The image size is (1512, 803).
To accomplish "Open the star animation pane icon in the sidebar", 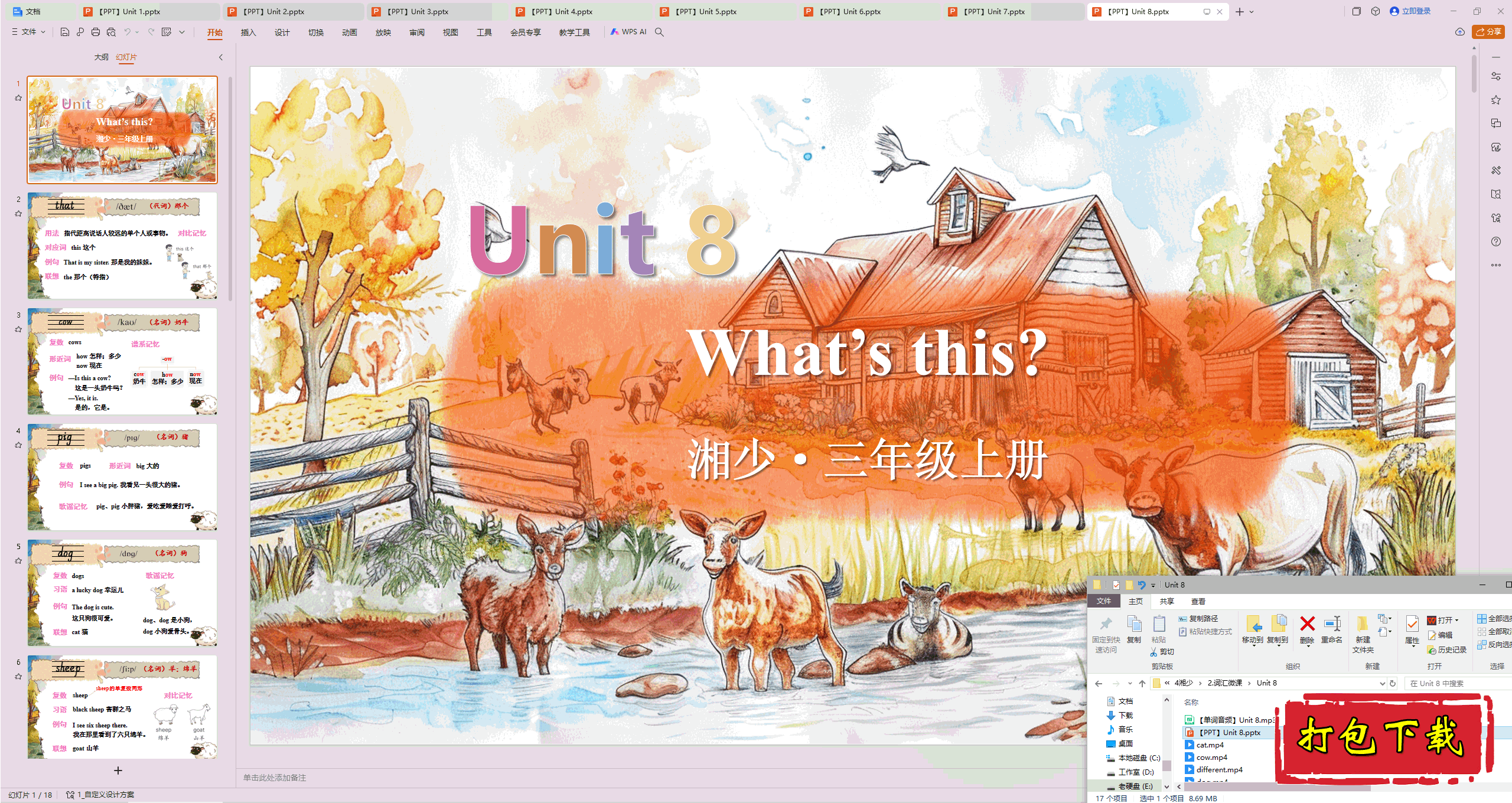I will [1495, 100].
